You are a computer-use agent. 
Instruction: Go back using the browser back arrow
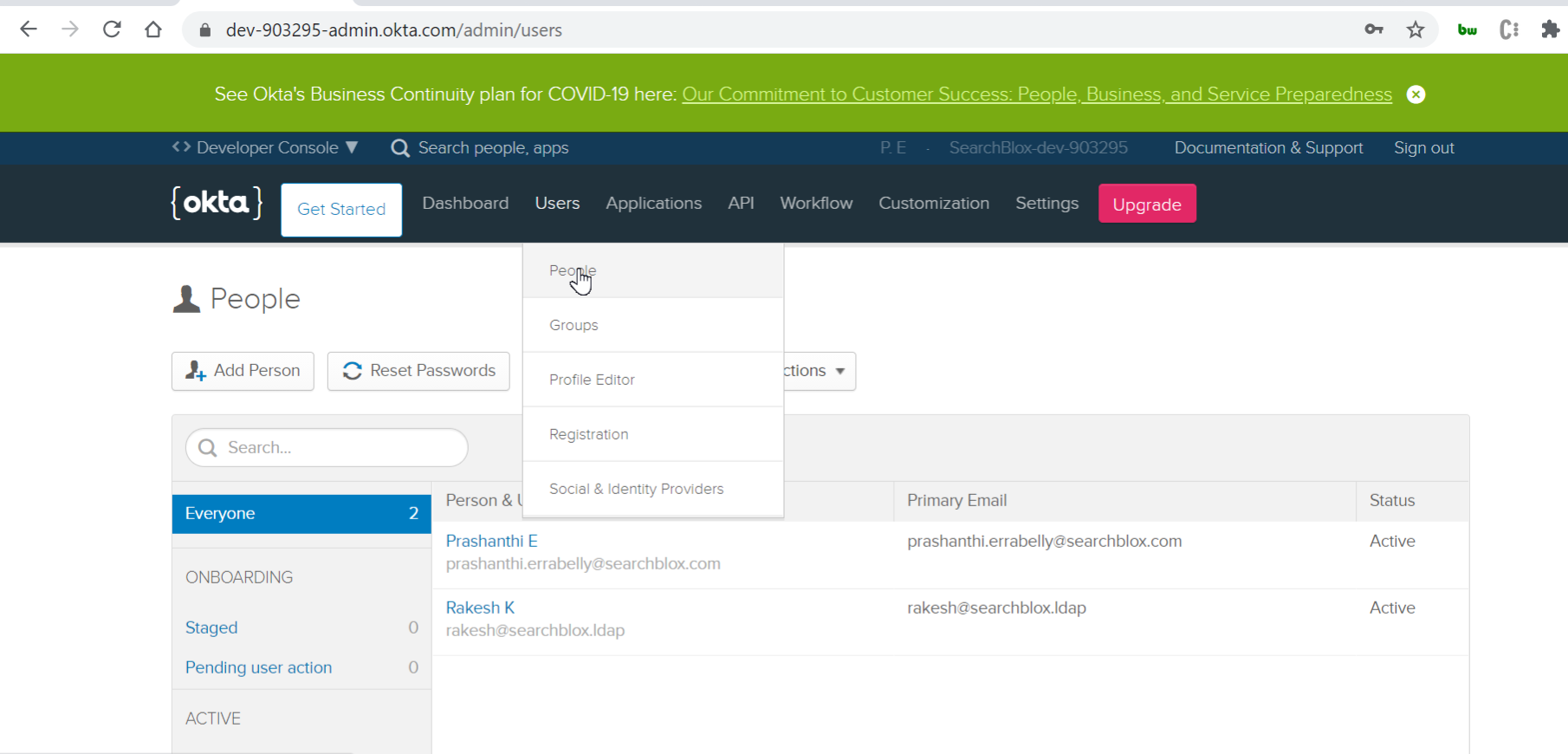29,29
